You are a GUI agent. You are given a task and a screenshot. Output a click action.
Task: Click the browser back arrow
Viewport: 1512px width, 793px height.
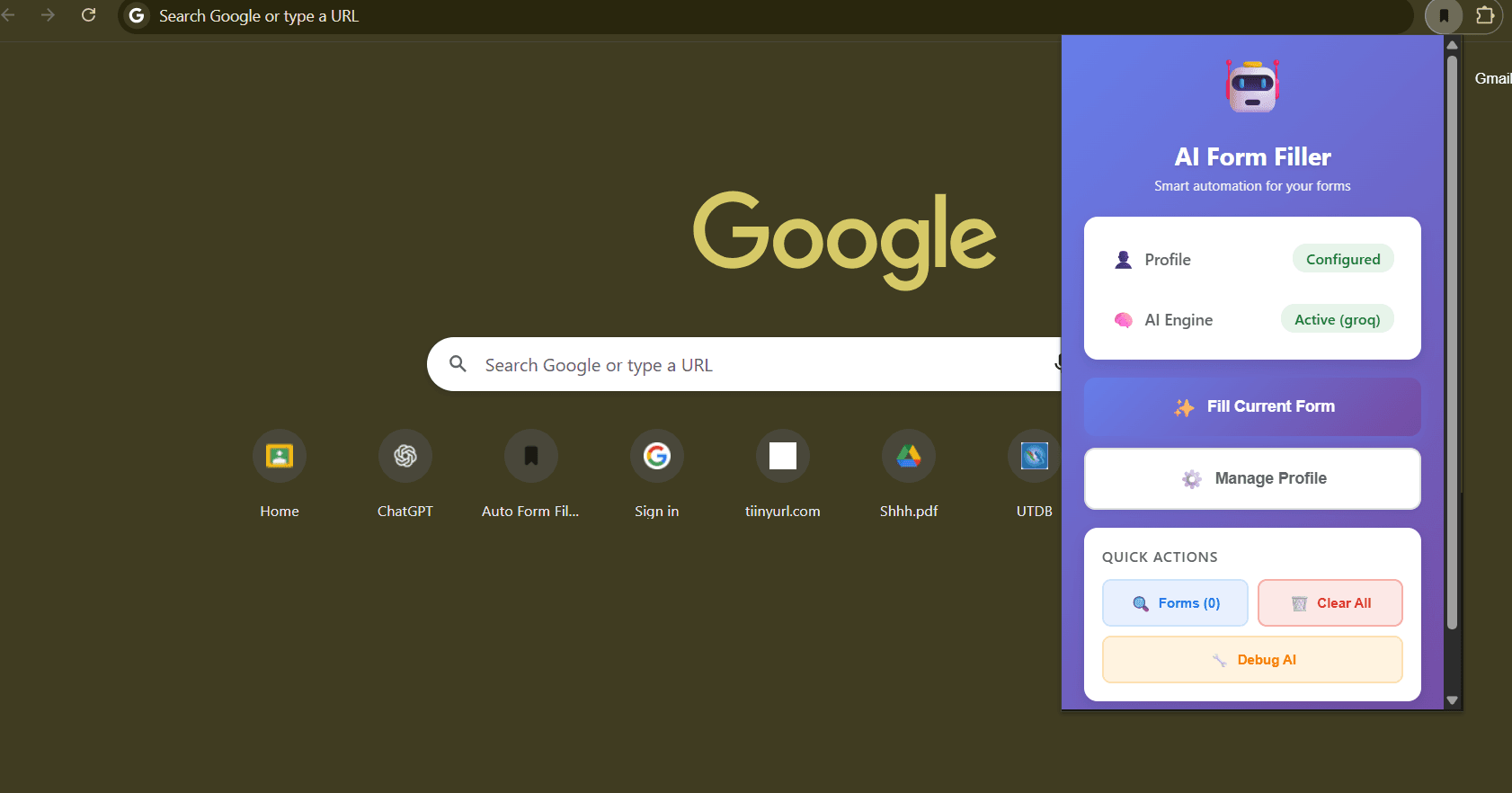pos(8,15)
